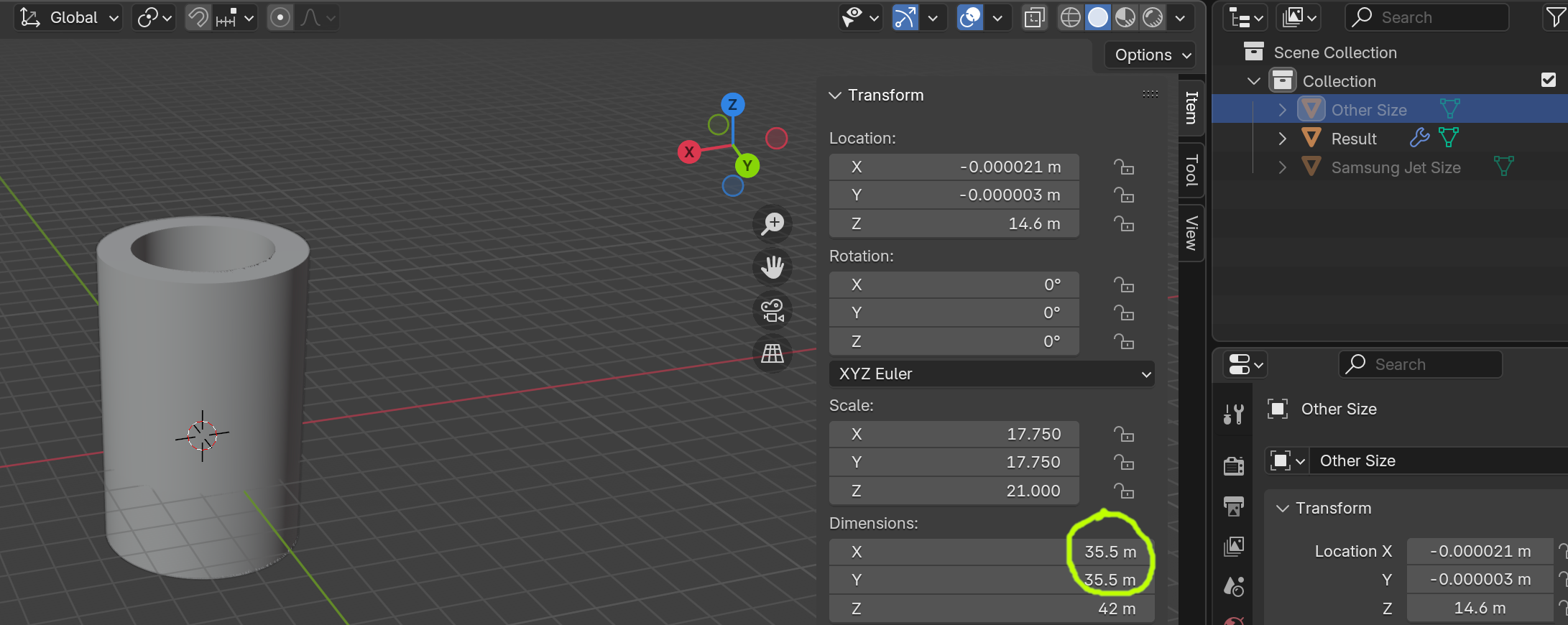The height and width of the screenshot is (625, 1568).
Task: Toggle viewport overlays display button
Action: click(970, 17)
